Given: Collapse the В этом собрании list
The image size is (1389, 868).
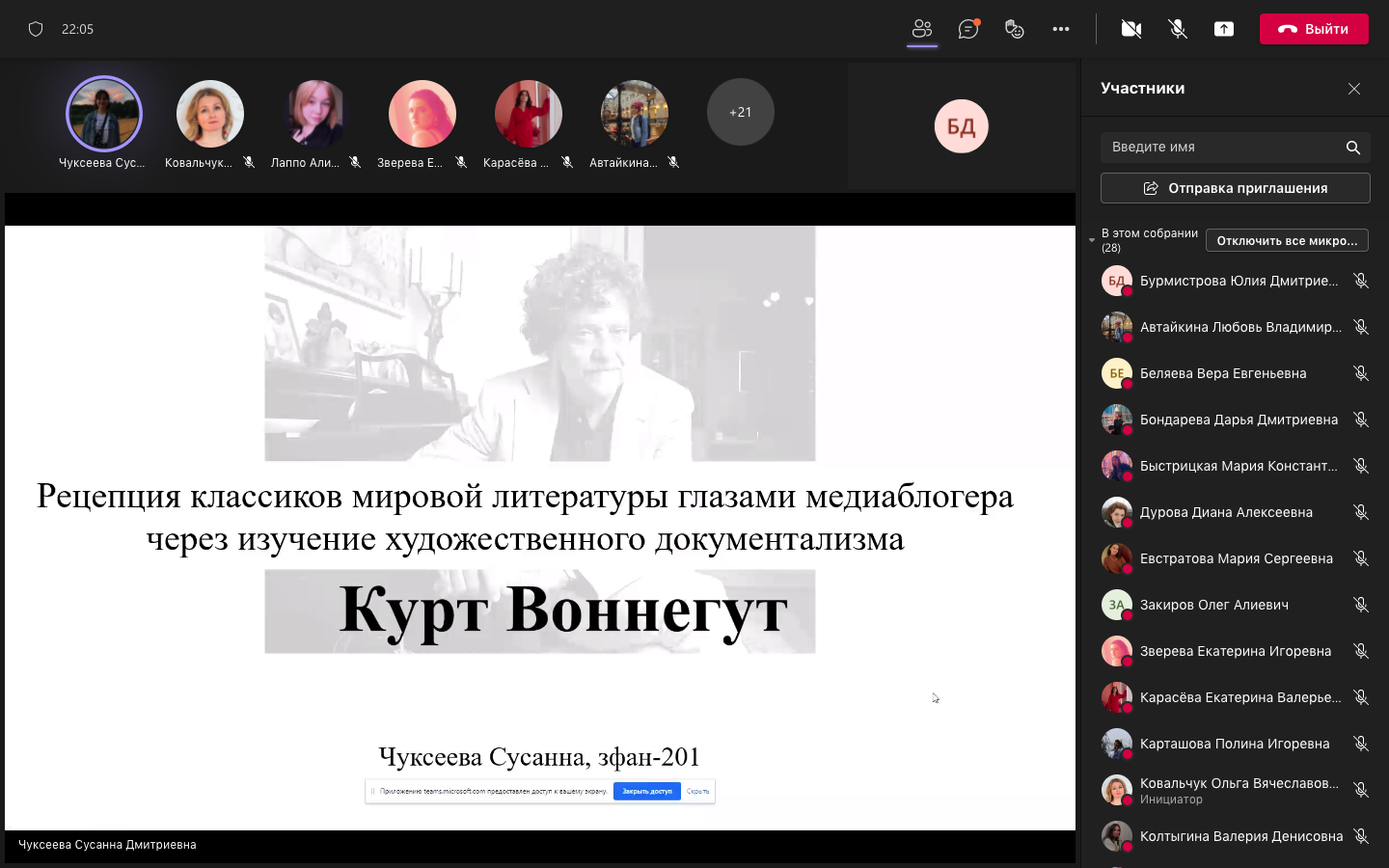Looking at the screenshot, I should (x=1092, y=240).
